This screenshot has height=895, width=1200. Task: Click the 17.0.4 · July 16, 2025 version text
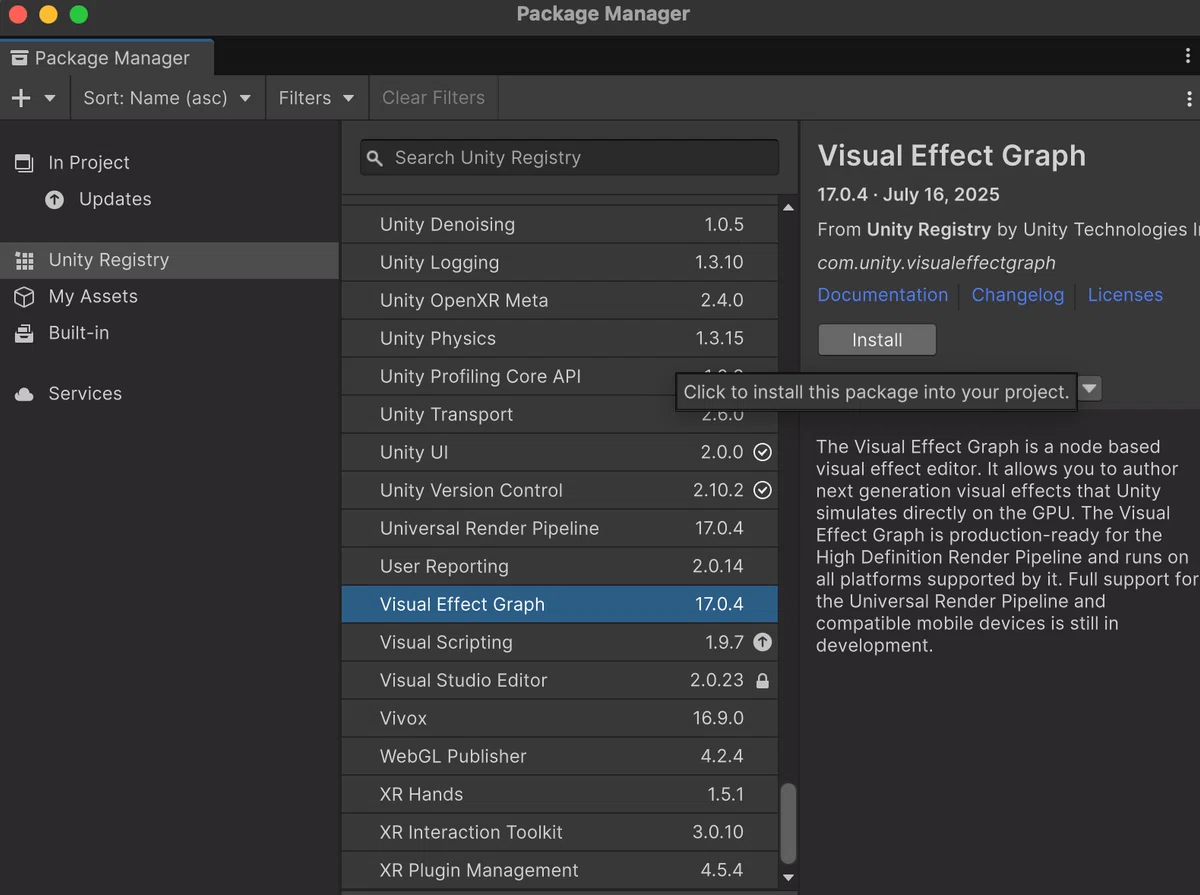coord(908,195)
